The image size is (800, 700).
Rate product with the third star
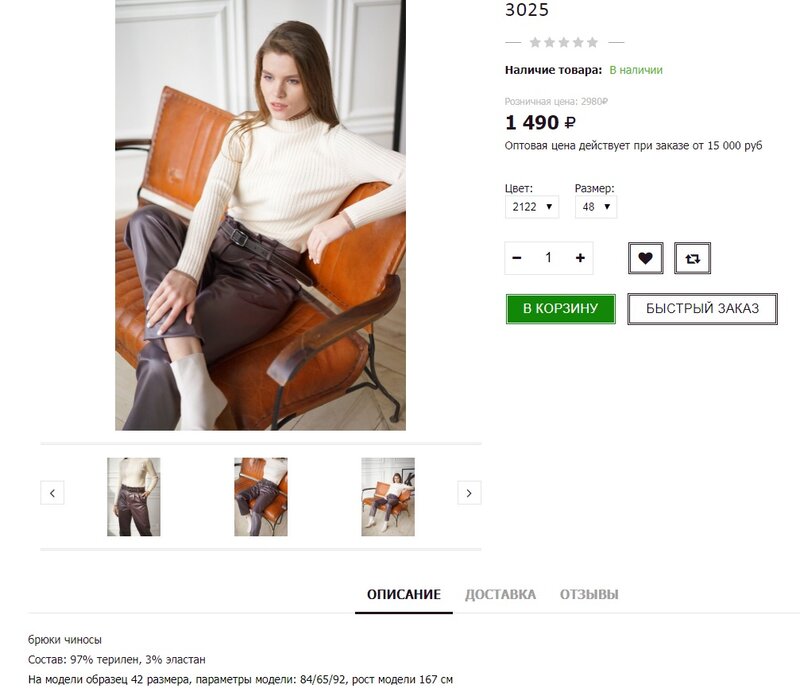(x=564, y=42)
